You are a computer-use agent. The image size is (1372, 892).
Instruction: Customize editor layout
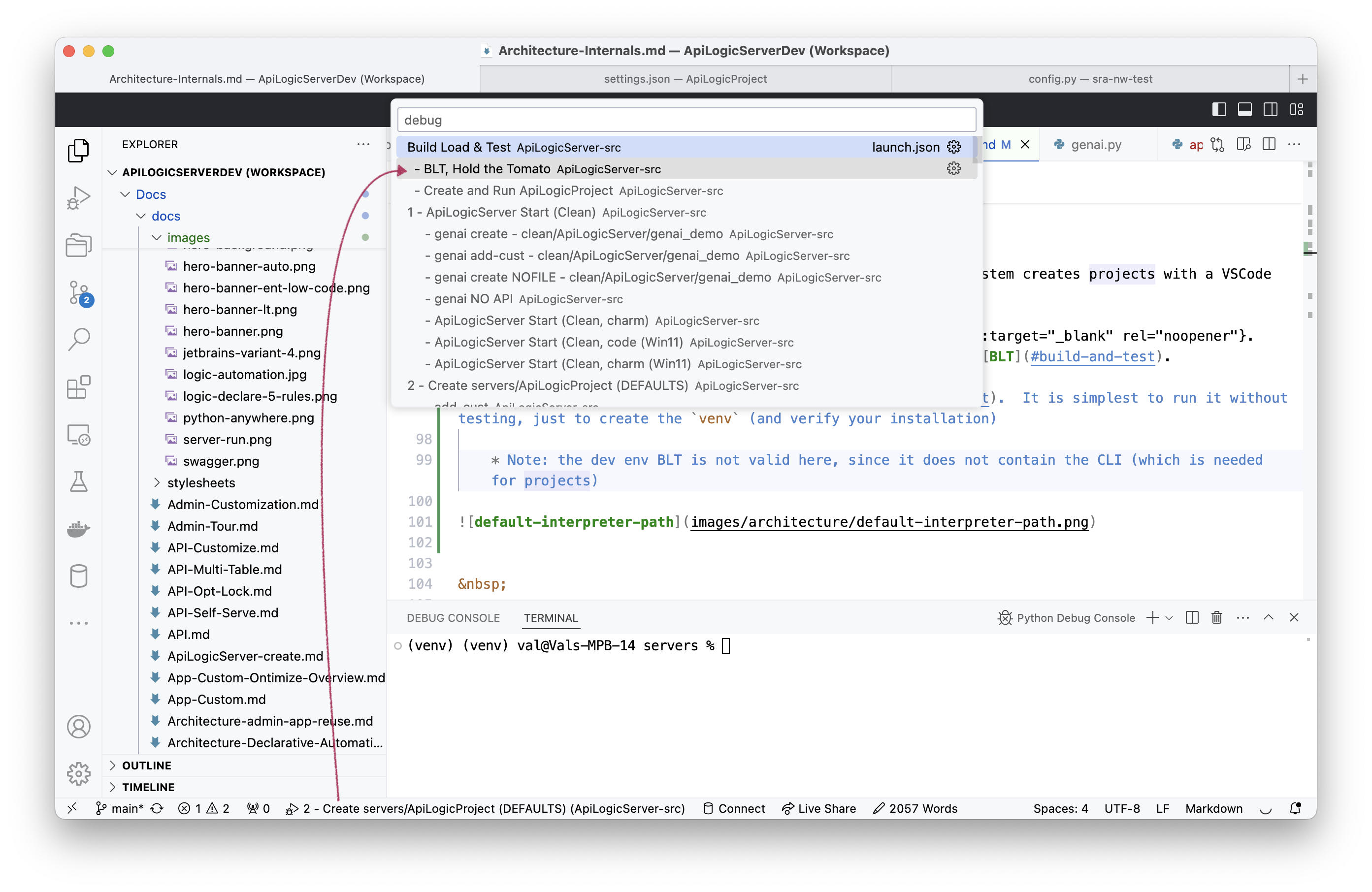[1297, 109]
